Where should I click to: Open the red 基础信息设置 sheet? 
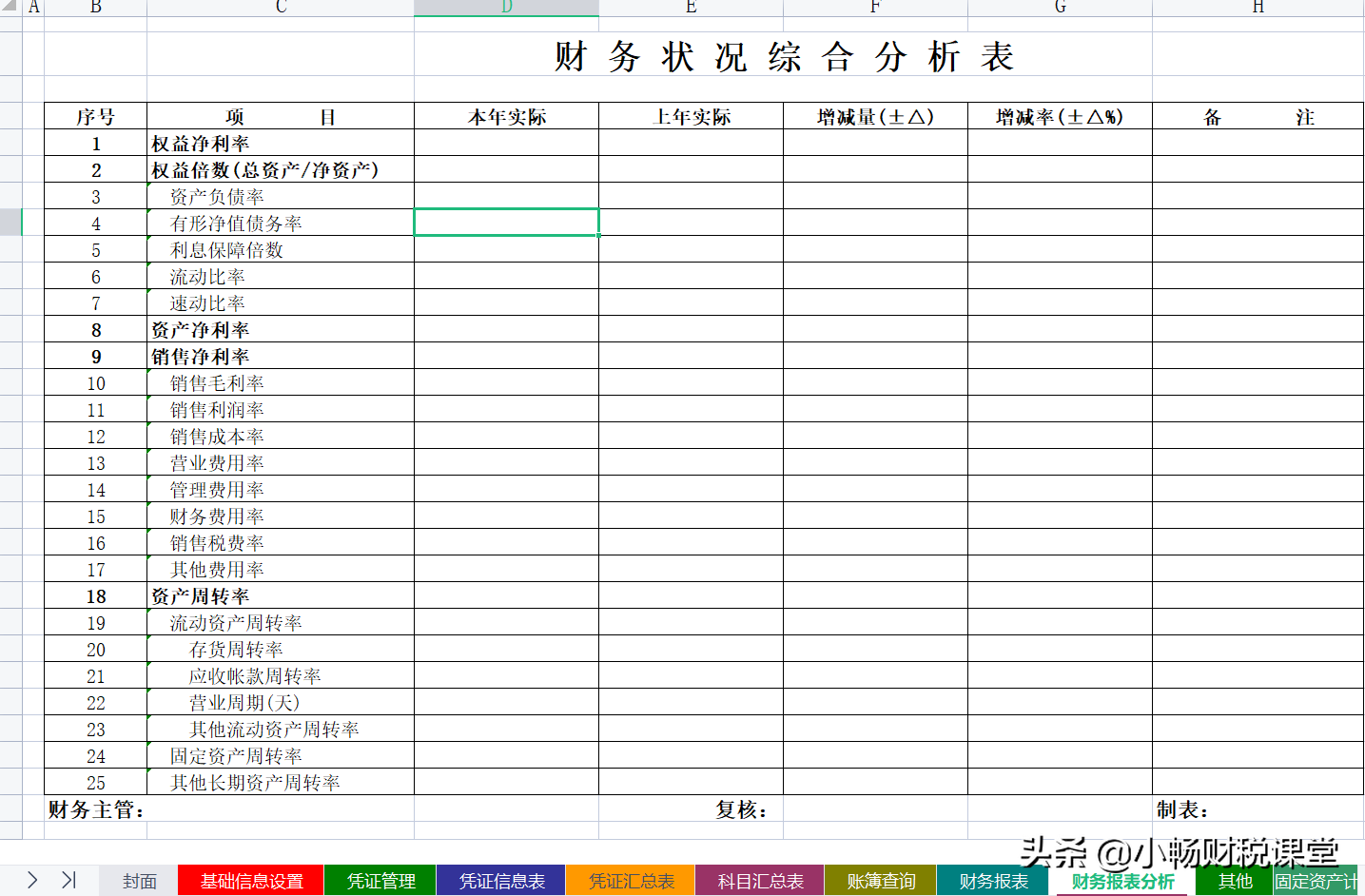[x=250, y=882]
